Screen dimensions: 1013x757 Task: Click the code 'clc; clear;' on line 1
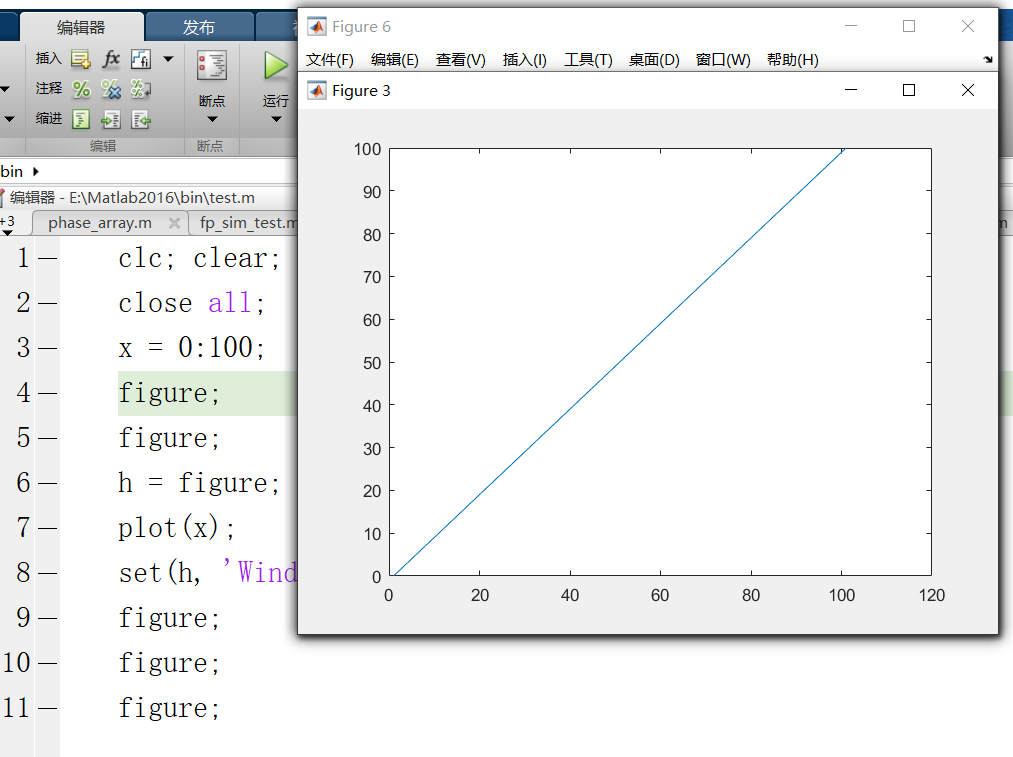199,258
